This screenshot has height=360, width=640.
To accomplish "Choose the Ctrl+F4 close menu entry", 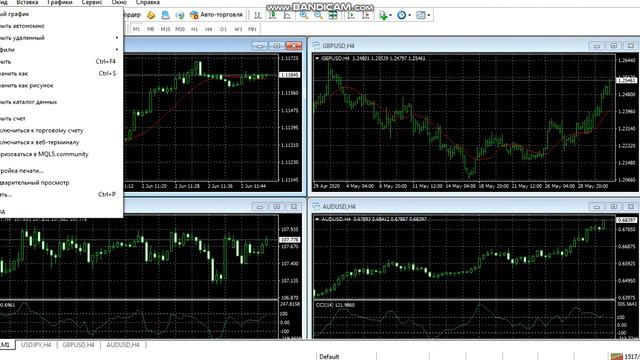I will [x=60, y=61].
